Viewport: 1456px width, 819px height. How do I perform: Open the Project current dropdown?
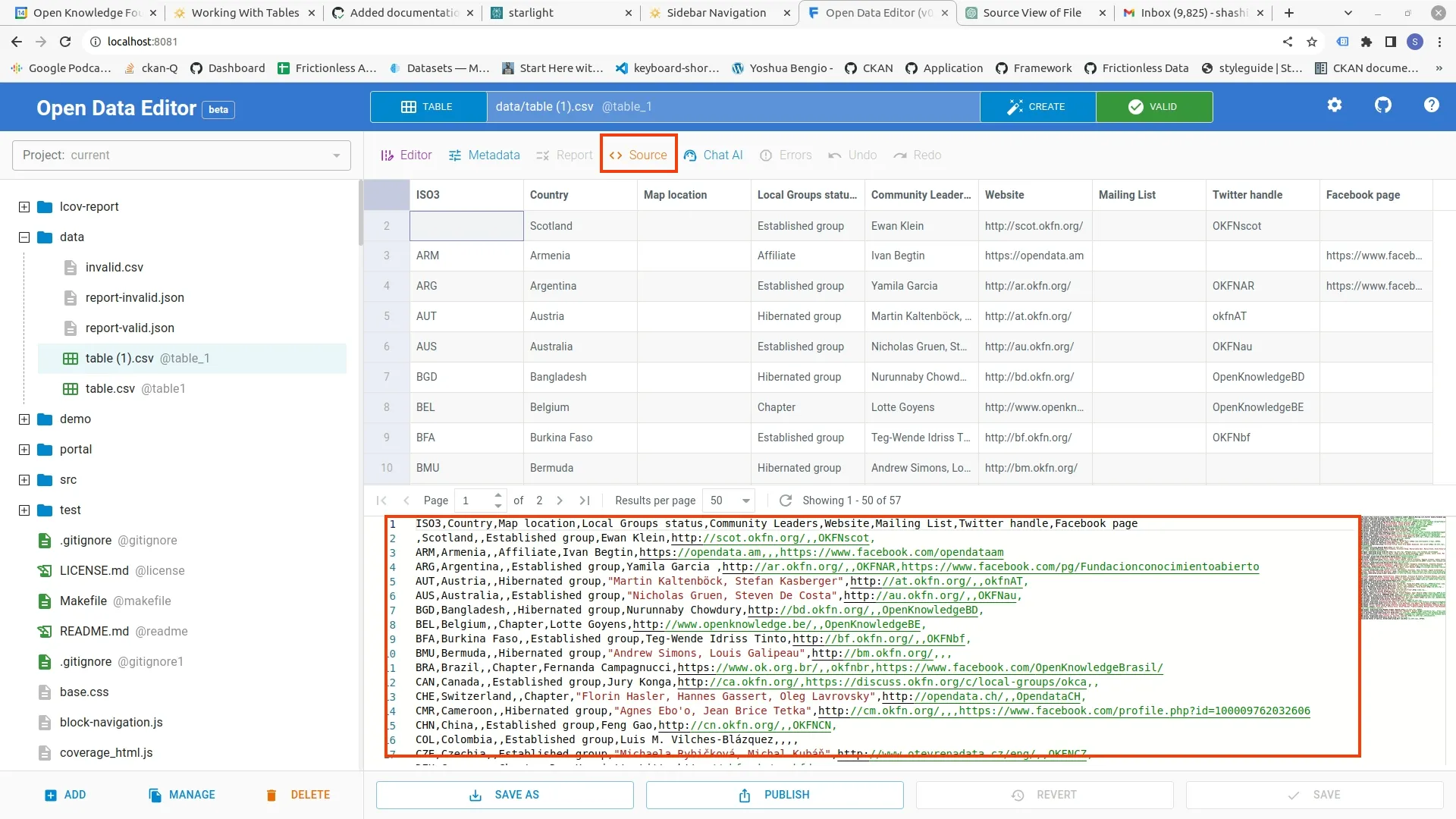tap(181, 155)
